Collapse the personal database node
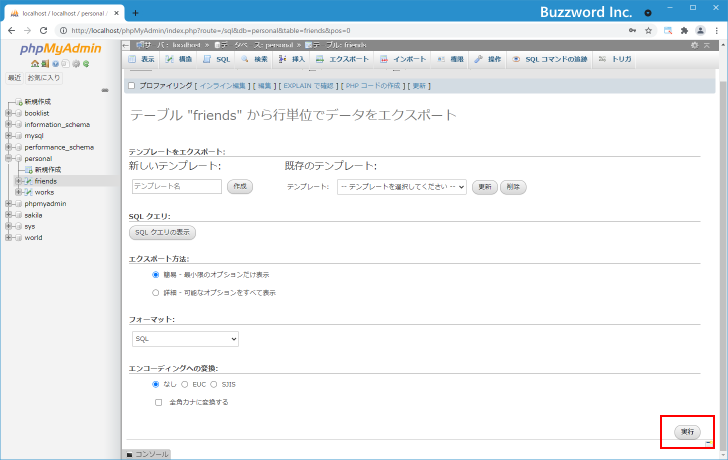This screenshot has width=728, height=460. [8, 158]
